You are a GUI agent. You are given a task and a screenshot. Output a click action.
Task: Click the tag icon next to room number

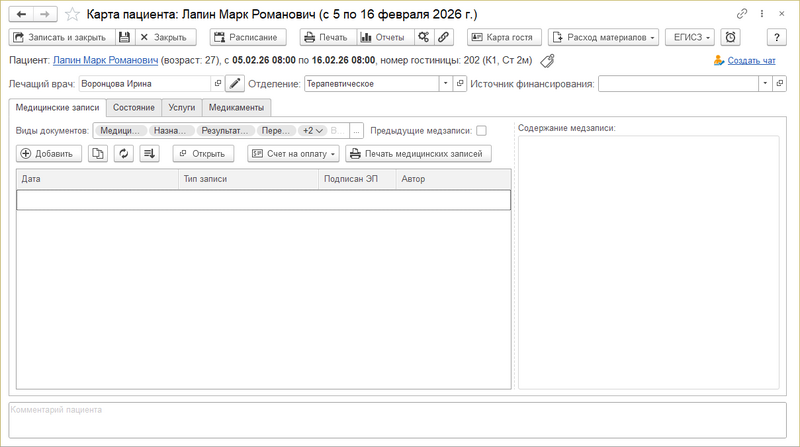tap(547, 61)
